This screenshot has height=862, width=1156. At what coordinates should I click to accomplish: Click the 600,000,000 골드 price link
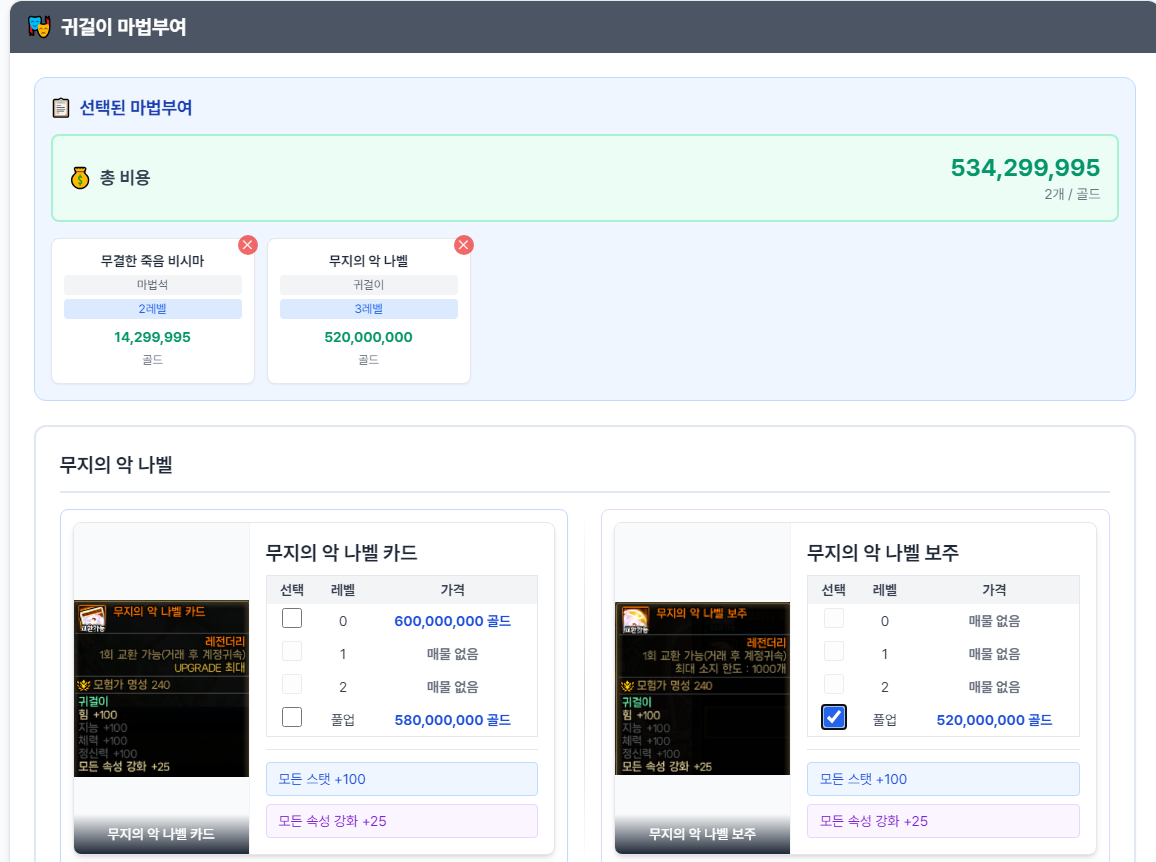click(452, 621)
